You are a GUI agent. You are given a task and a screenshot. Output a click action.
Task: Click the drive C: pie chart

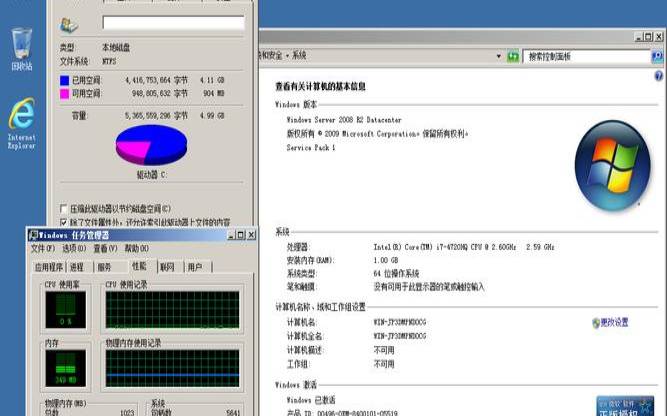pos(151,145)
